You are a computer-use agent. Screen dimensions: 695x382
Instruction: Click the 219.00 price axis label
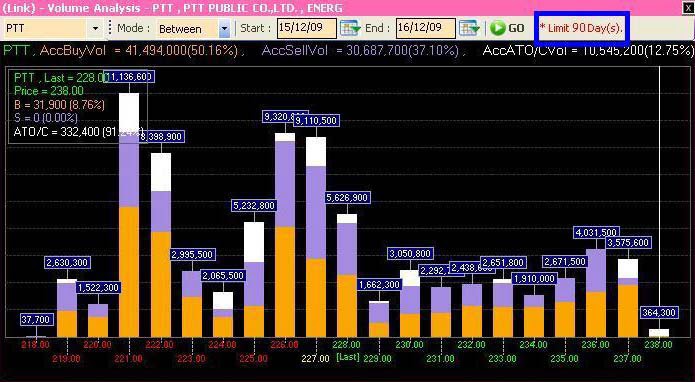[x=66, y=359]
